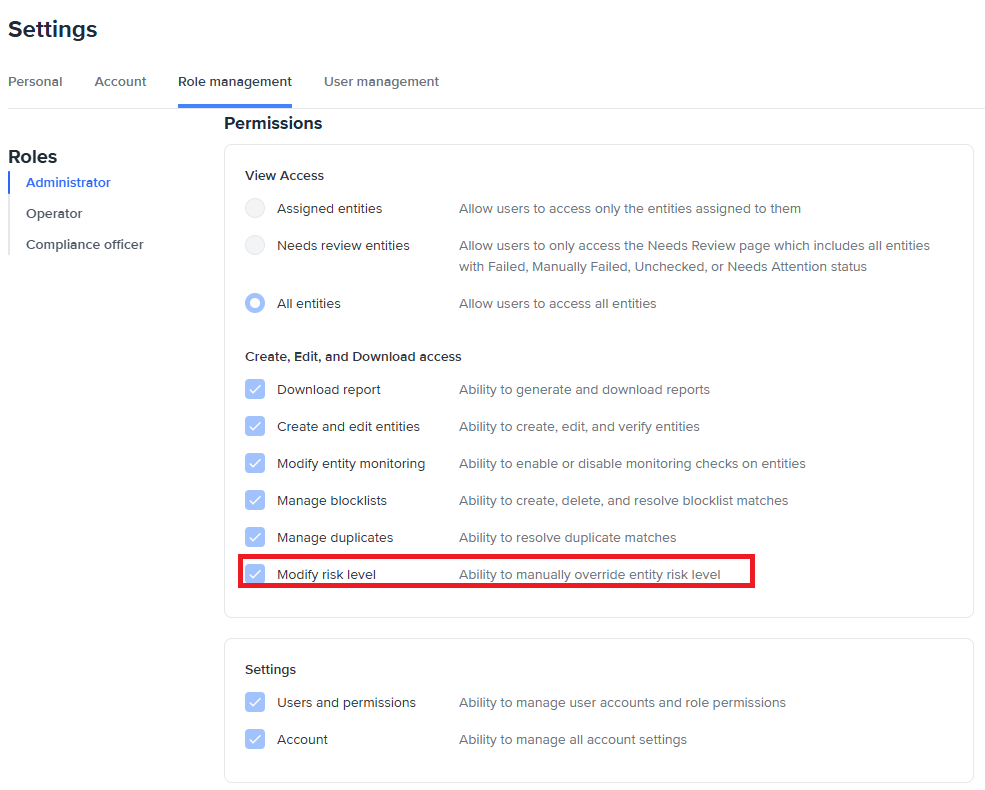Click the 'Permissions' heading
This screenshot has height=790, width=985.
273,123
